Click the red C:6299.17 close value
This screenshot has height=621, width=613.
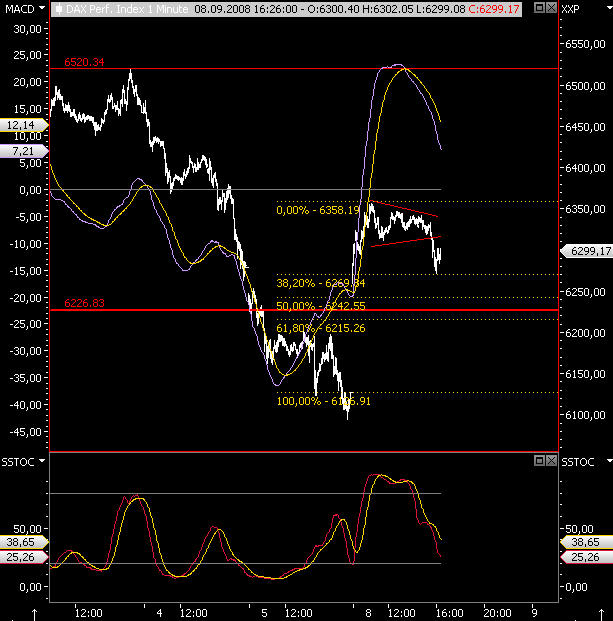click(493, 9)
